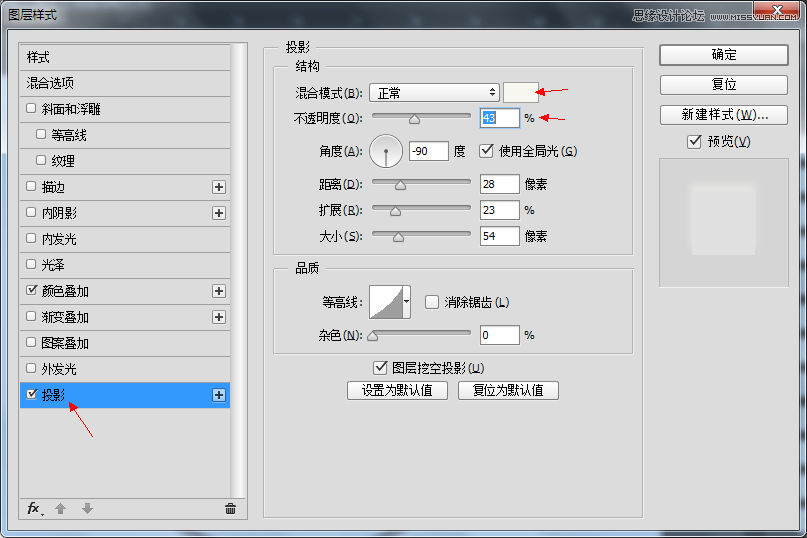Click the 扩展 slider handle

pos(395,211)
